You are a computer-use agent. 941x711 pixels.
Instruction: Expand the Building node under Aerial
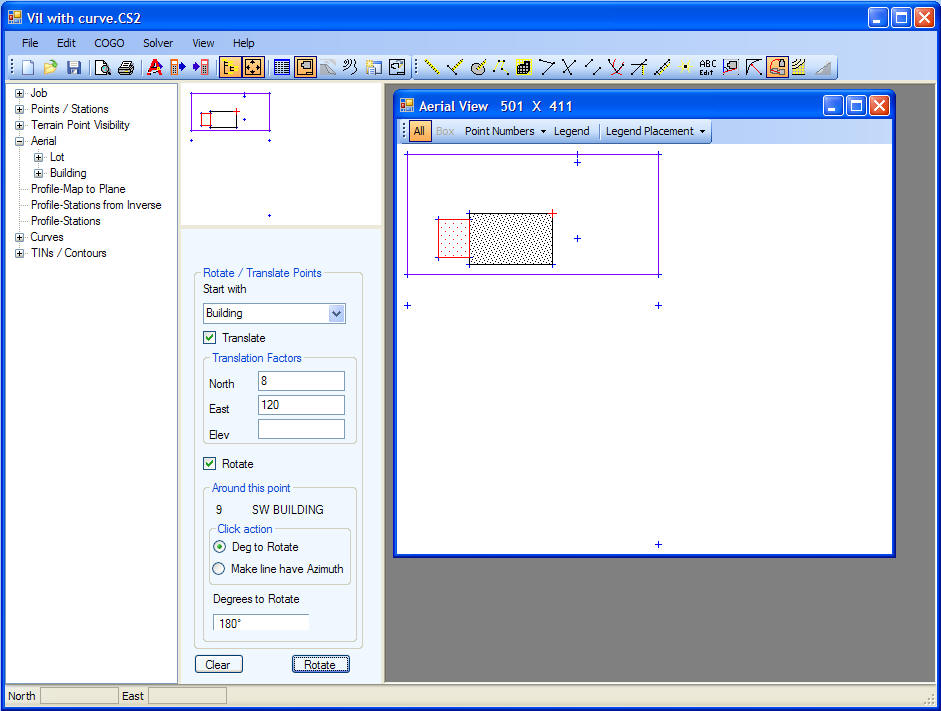[x=38, y=173]
